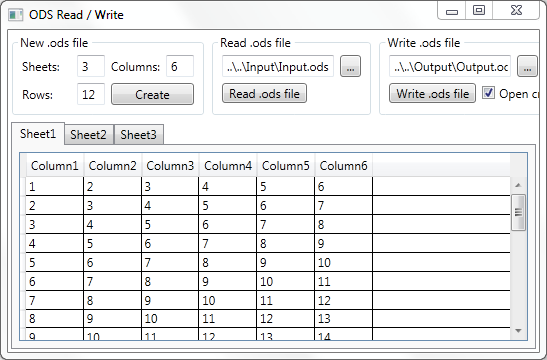Focus the Sheets number field
547x360 pixels.
pos(91,66)
